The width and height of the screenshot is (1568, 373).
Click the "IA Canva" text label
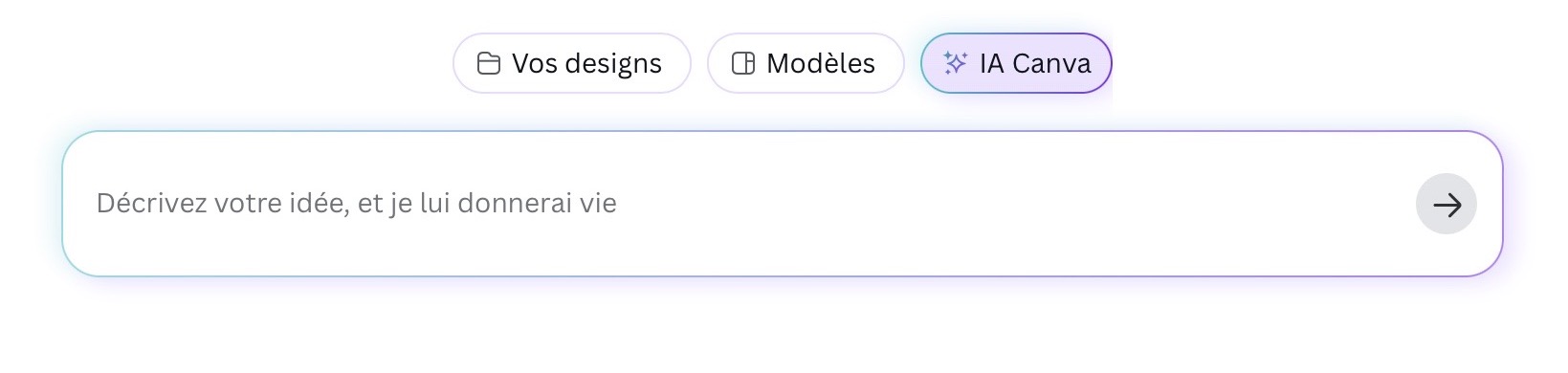(x=1035, y=63)
